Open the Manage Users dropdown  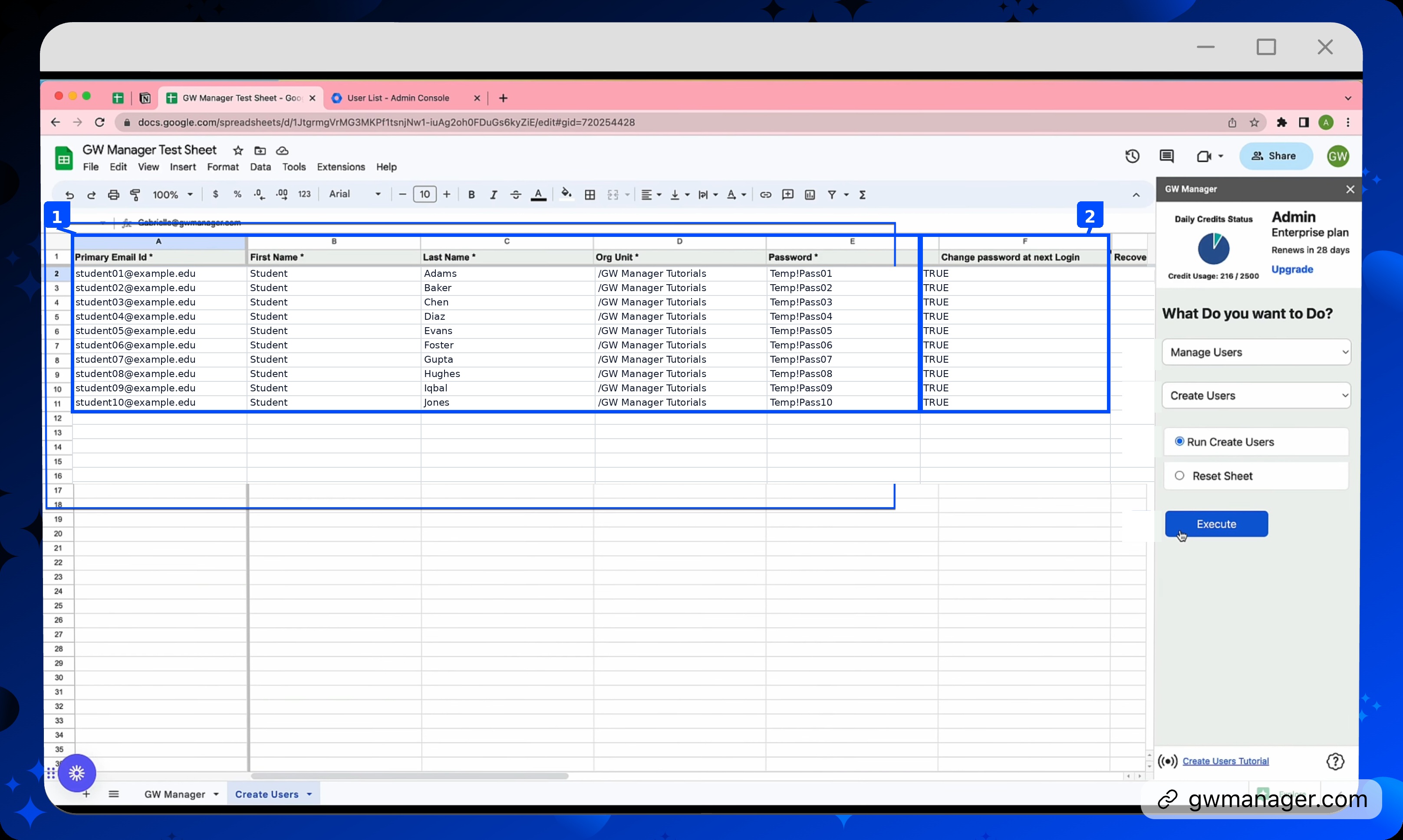tap(1256, 352)
